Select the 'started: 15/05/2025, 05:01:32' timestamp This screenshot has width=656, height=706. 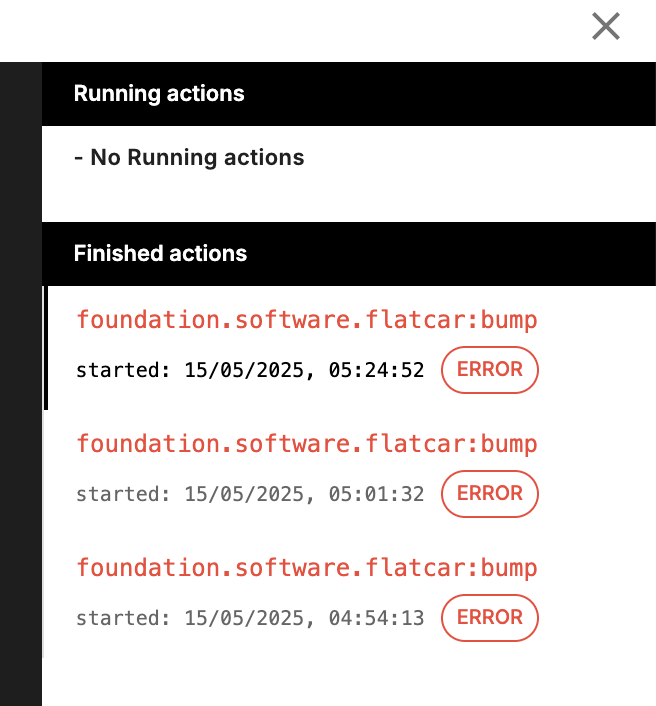(x=250, y=494)
